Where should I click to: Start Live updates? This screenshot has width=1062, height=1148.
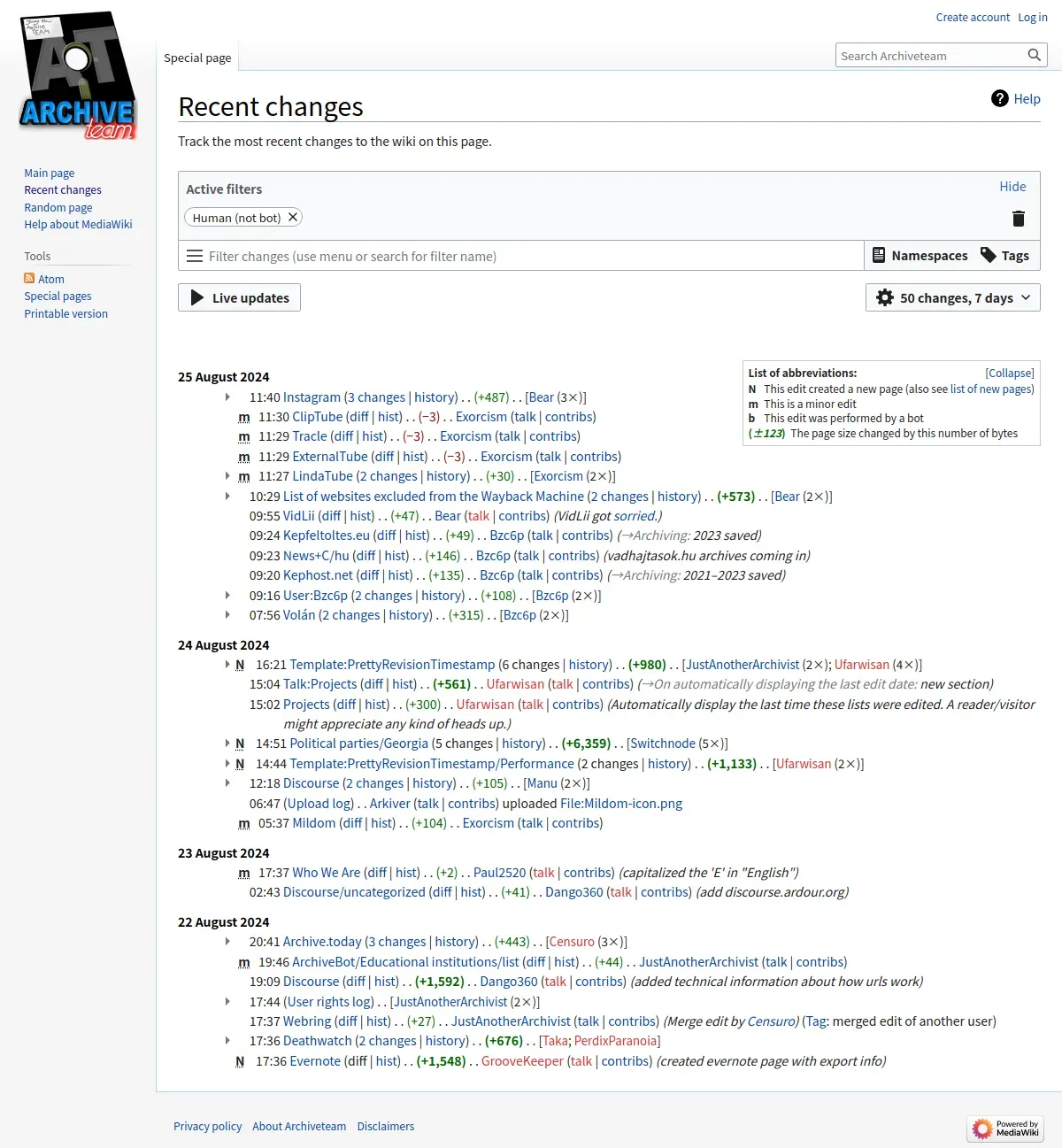240,297
